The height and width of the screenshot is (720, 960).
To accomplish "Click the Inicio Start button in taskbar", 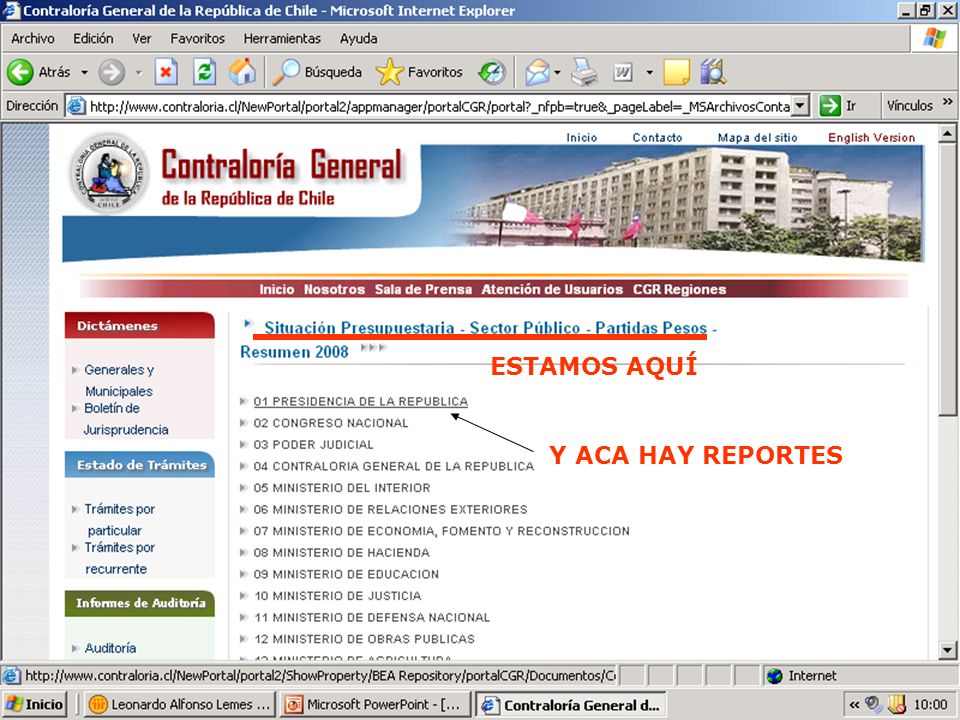I will pyautogui.click(x=35, y=705).
